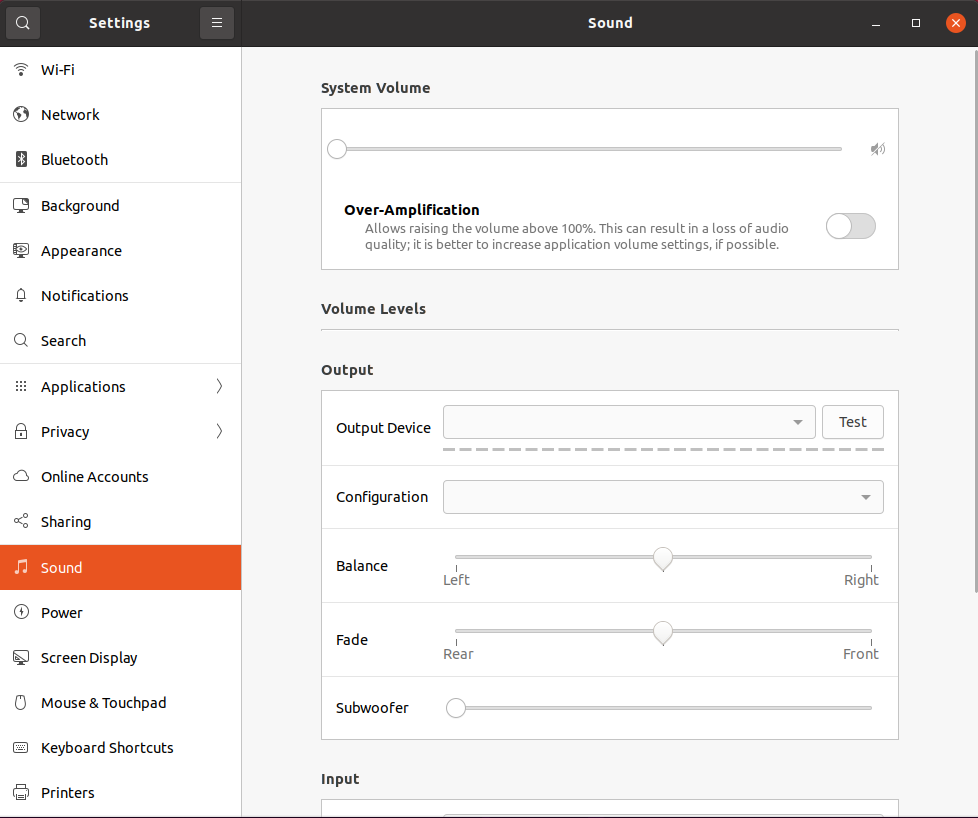Click the Test button for output
This screenshot has height=818, width=978.
853,422
